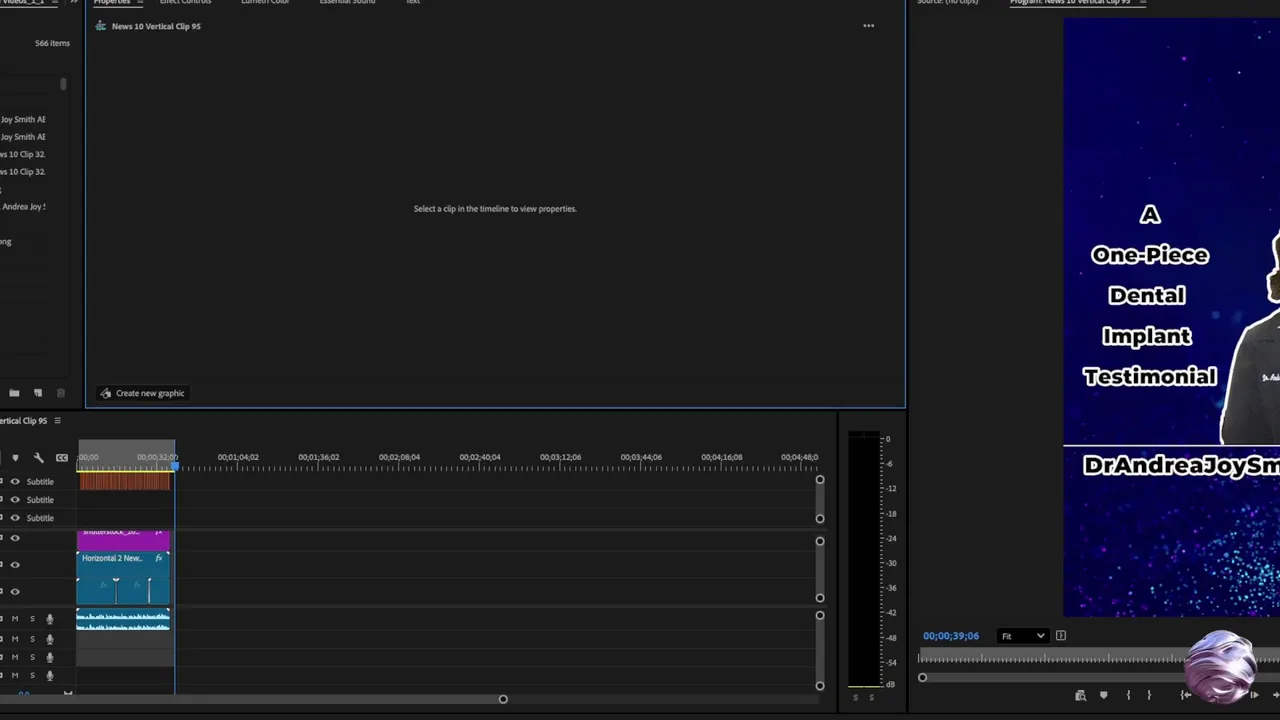This screenshot has height=720, width=1280.
Task: Click 00;01;04;02 on the timeline ruler
Action: pyautogui.click(x=238, y=457)
